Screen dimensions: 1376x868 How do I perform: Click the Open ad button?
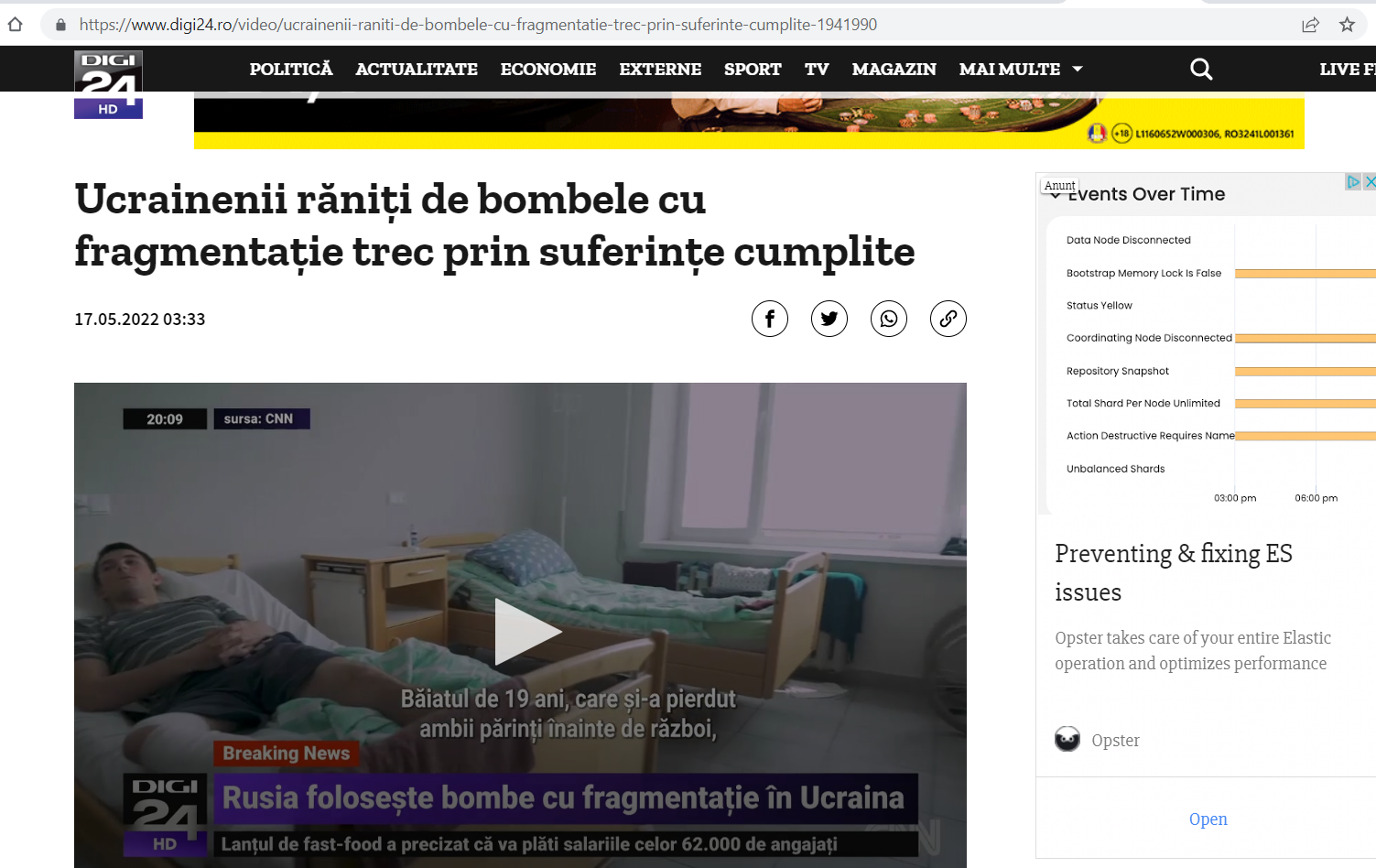pos(1208,819)
